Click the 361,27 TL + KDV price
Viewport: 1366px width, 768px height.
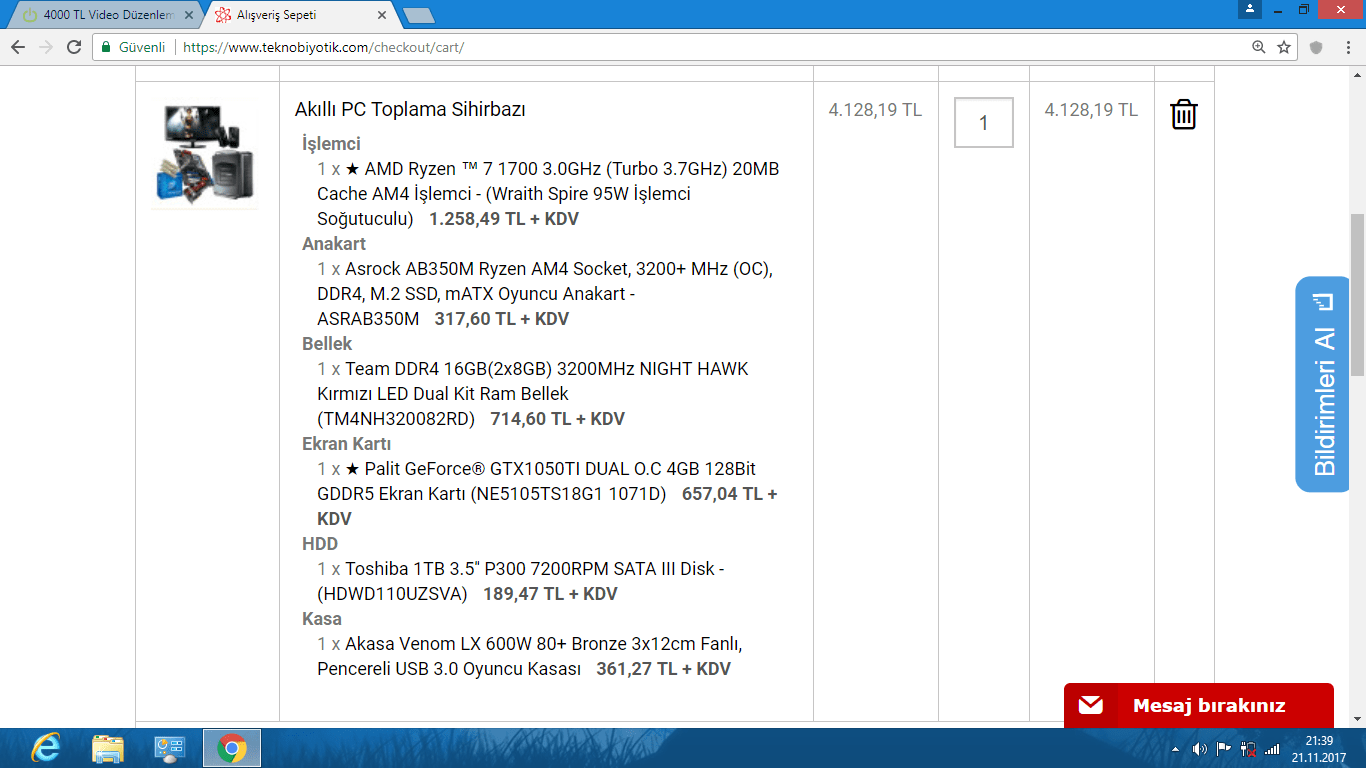click(664, 669)
